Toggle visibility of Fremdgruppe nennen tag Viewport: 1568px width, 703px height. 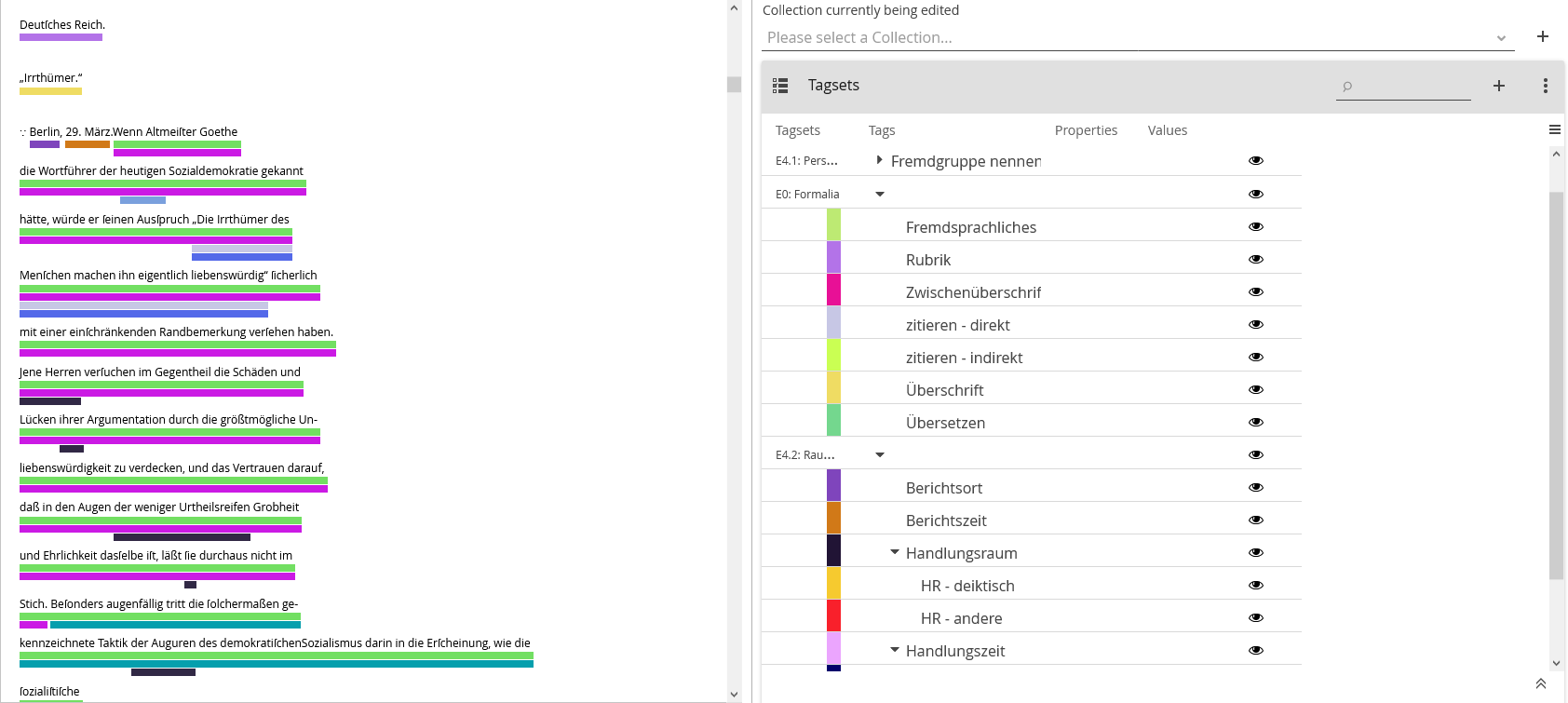coord(1255,160)
